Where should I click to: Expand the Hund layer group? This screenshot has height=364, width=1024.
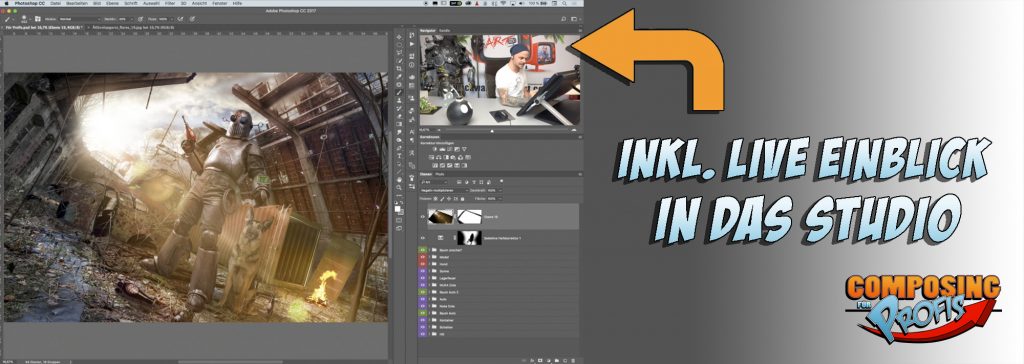(429, 264)
